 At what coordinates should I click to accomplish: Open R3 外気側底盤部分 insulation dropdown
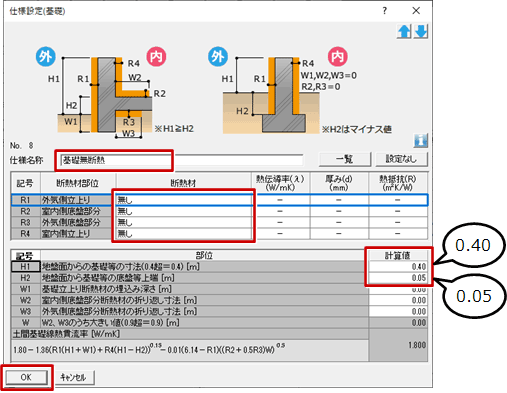(184, 222)
